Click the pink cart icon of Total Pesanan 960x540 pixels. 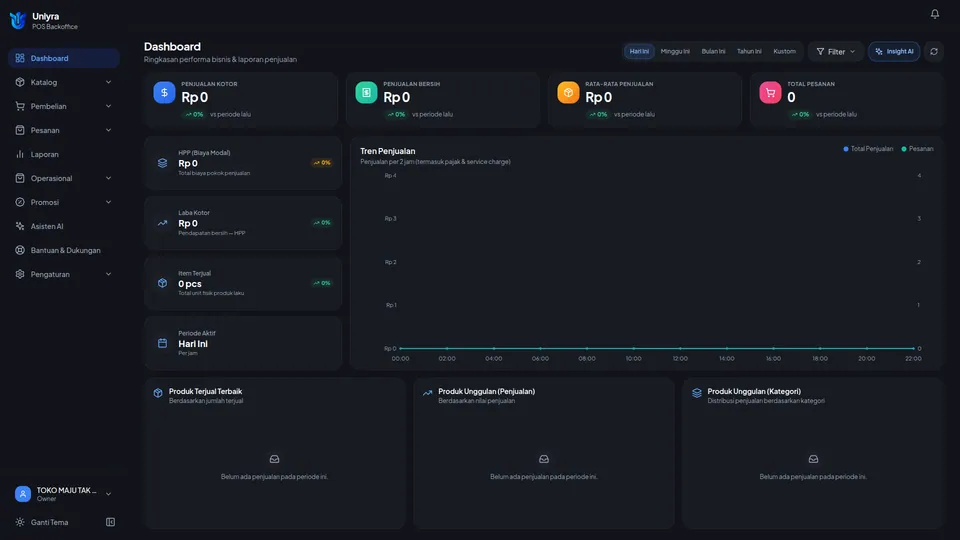[x=770, y=92]
